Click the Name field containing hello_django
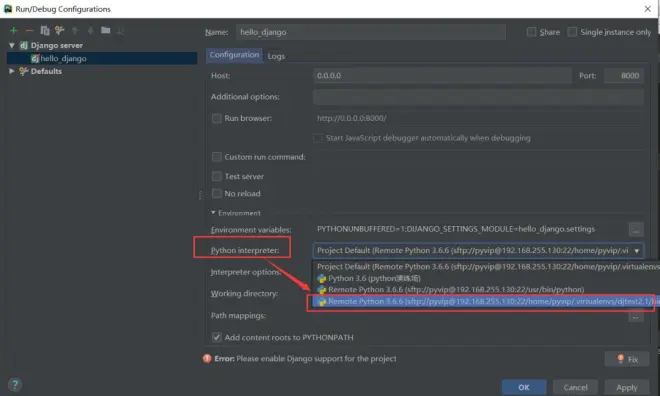The image size is (660, 396). [371, 32]
